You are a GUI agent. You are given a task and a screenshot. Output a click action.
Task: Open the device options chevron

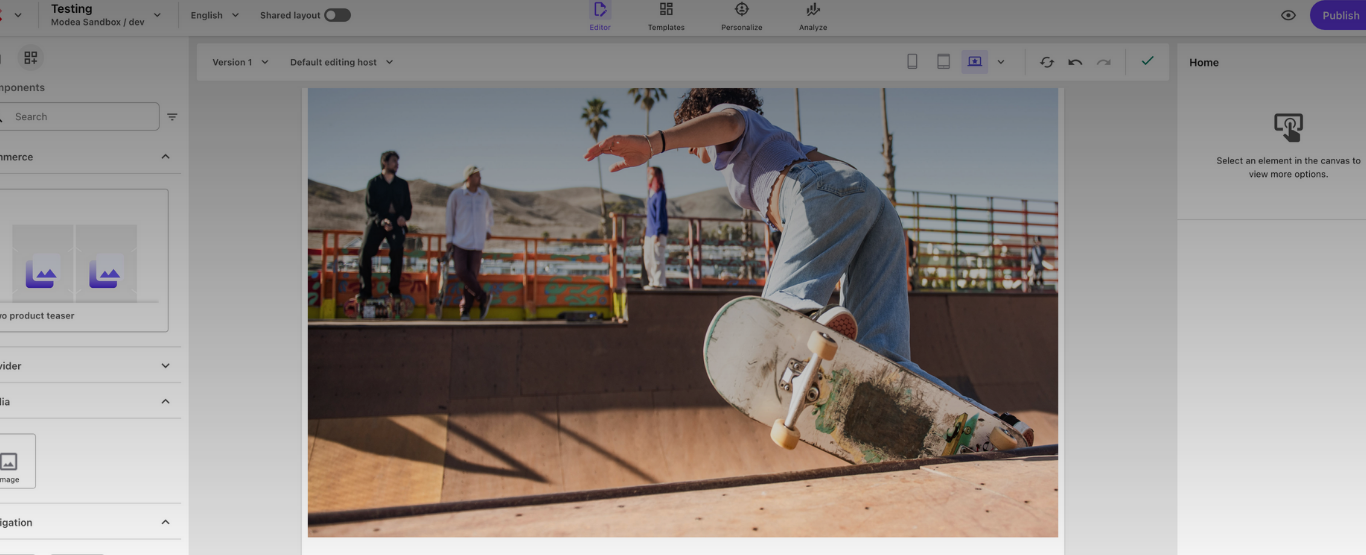tap(1001, 62)
